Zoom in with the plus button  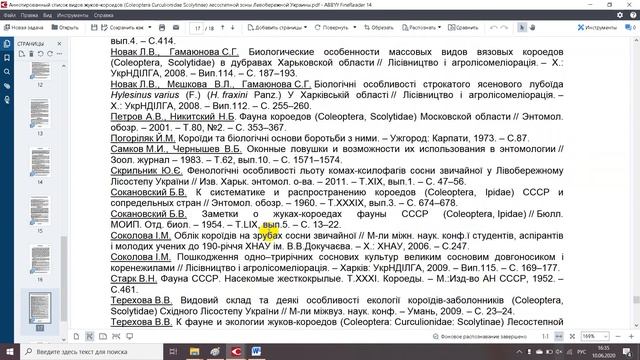(631, 336)
